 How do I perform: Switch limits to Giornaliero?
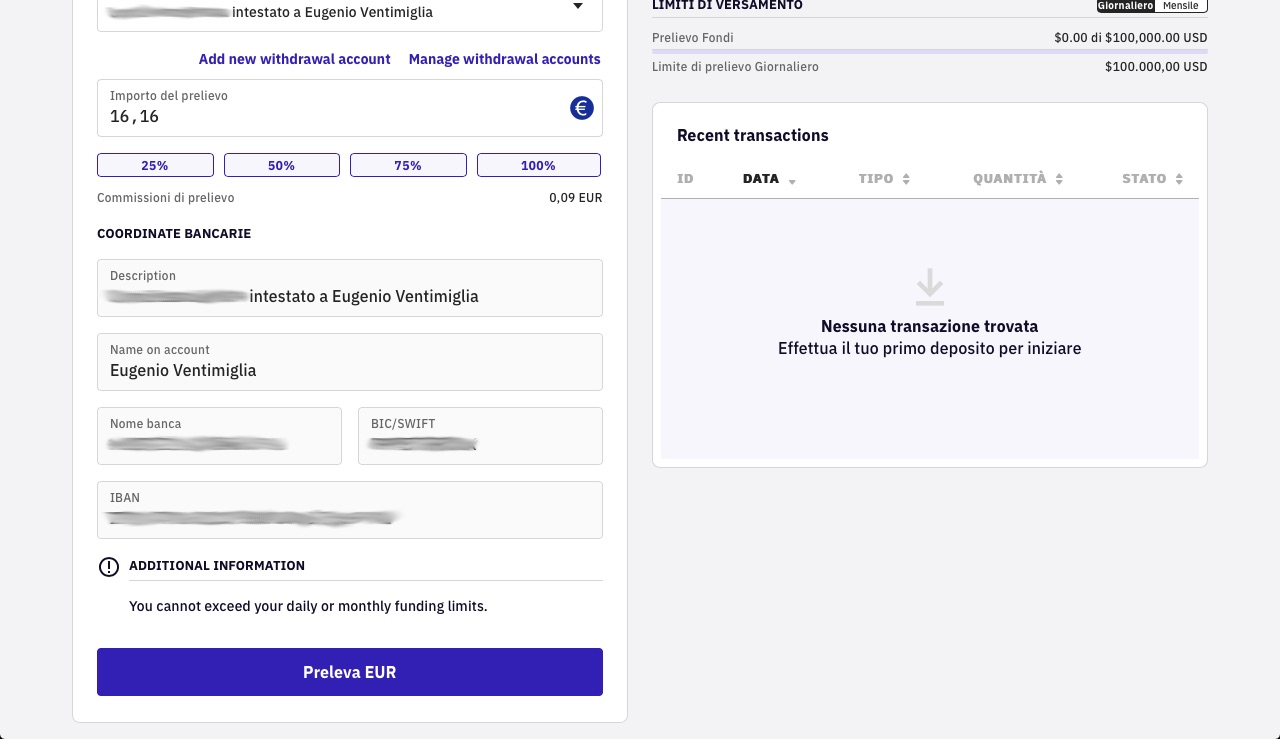[x=1126, y=6]
